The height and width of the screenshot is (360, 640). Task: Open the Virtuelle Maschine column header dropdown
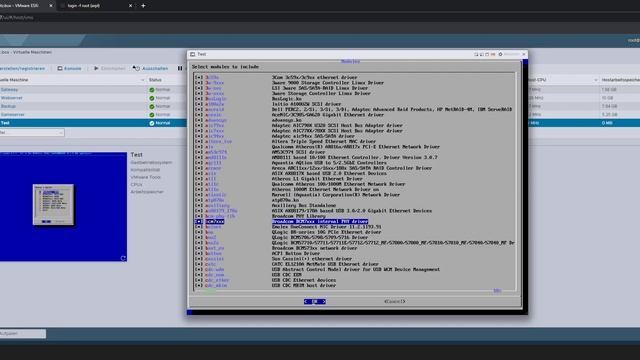pyautogui.click(x=142, y=80)
